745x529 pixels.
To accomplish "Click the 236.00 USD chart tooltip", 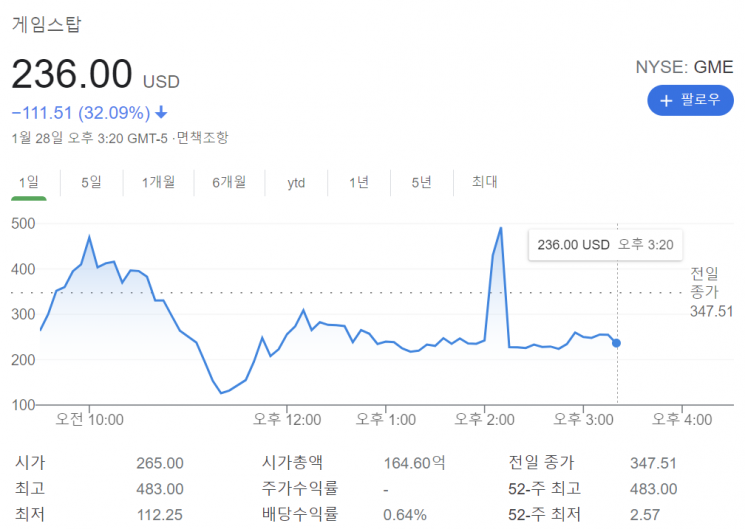I will pyautogui.click(x=605, y=245).
